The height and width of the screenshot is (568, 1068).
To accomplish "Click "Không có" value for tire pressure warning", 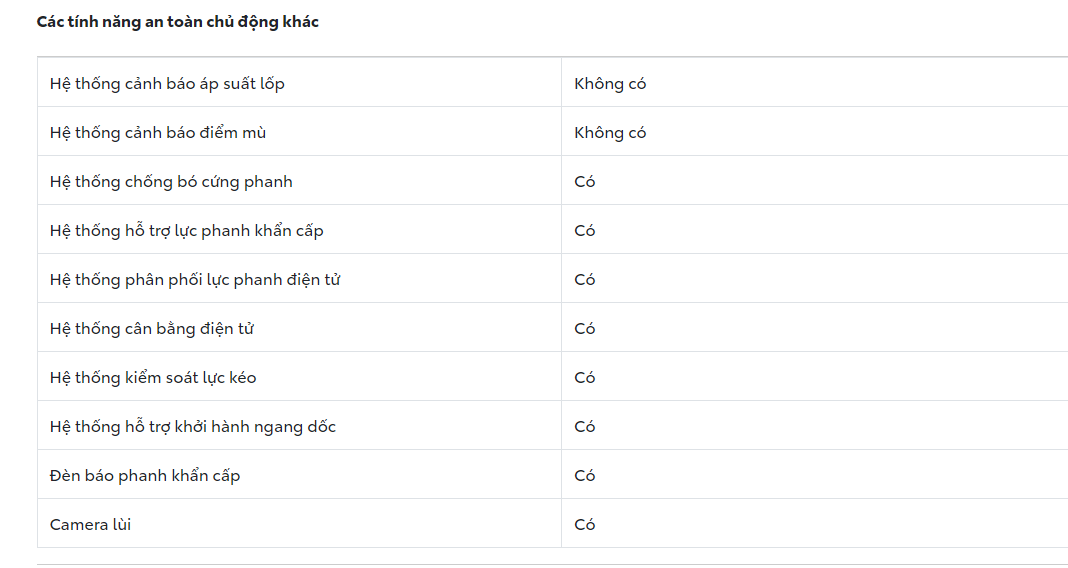I will [610, 84].
